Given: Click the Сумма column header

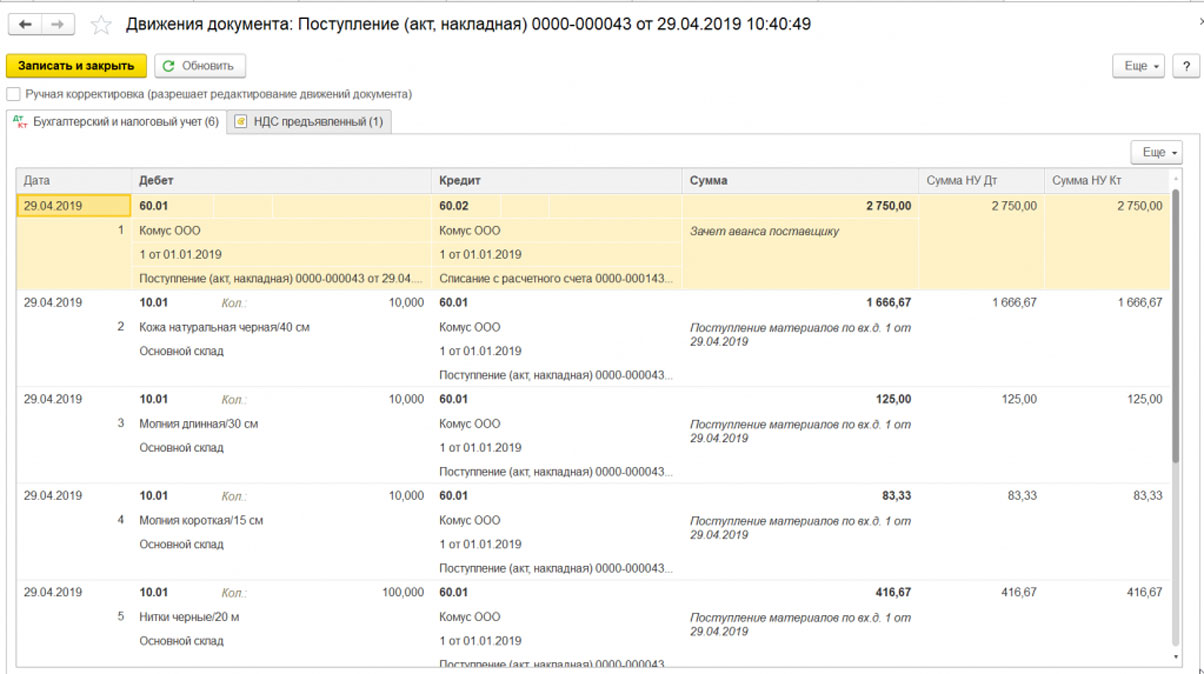Looking at the screenshot, I should 708,181.
